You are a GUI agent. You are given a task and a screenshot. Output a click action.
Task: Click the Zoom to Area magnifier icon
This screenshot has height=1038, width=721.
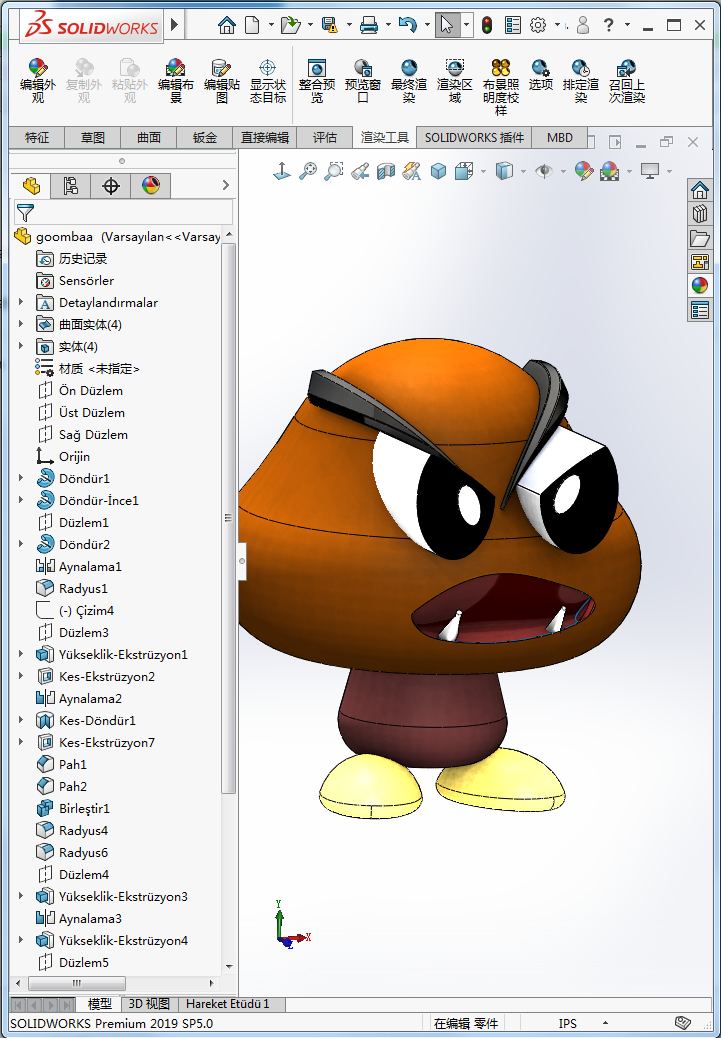pyautogui.click(x=334, y=171)
